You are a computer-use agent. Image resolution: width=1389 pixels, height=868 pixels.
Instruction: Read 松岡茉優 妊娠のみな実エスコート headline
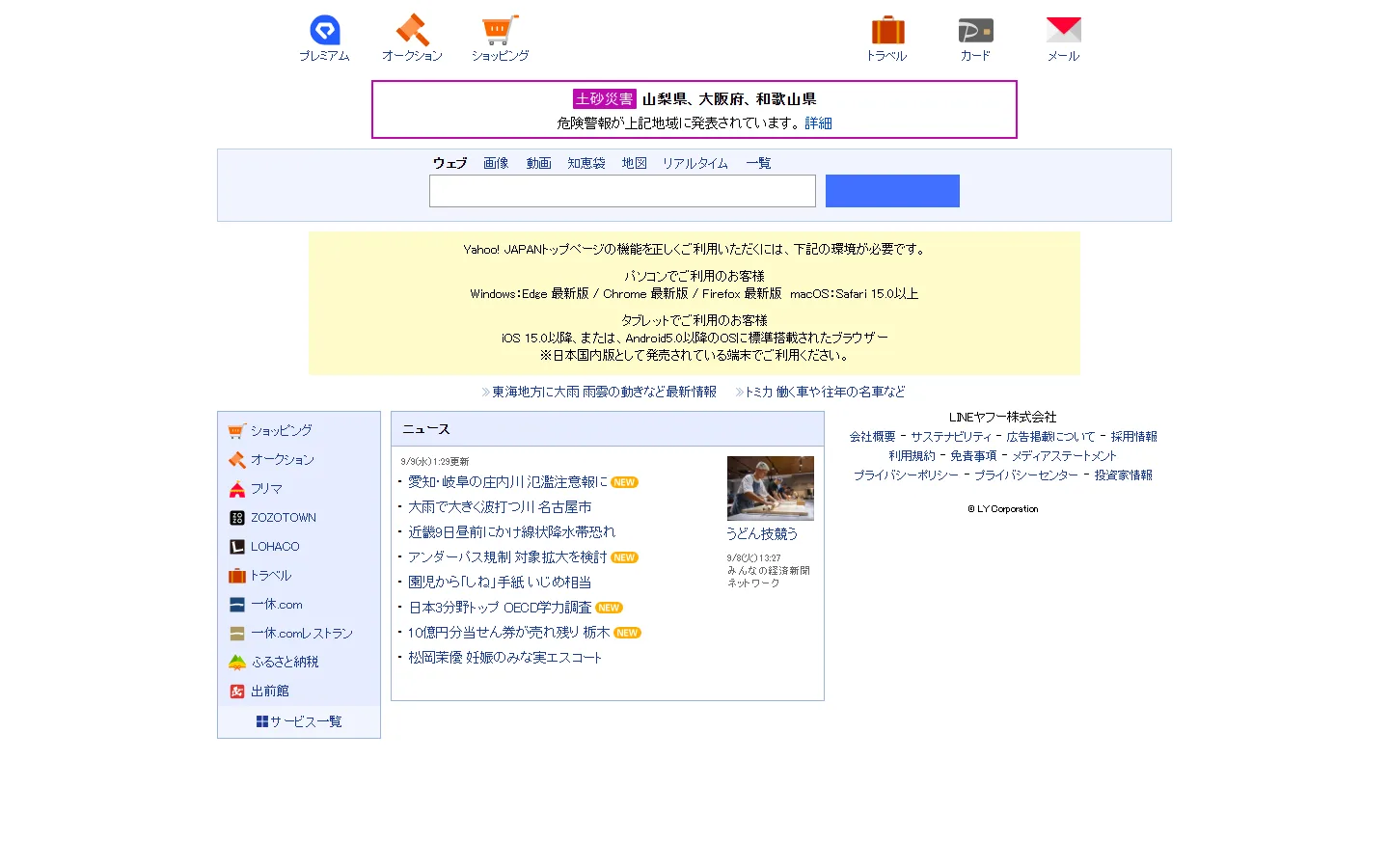[x=504, y=657]
